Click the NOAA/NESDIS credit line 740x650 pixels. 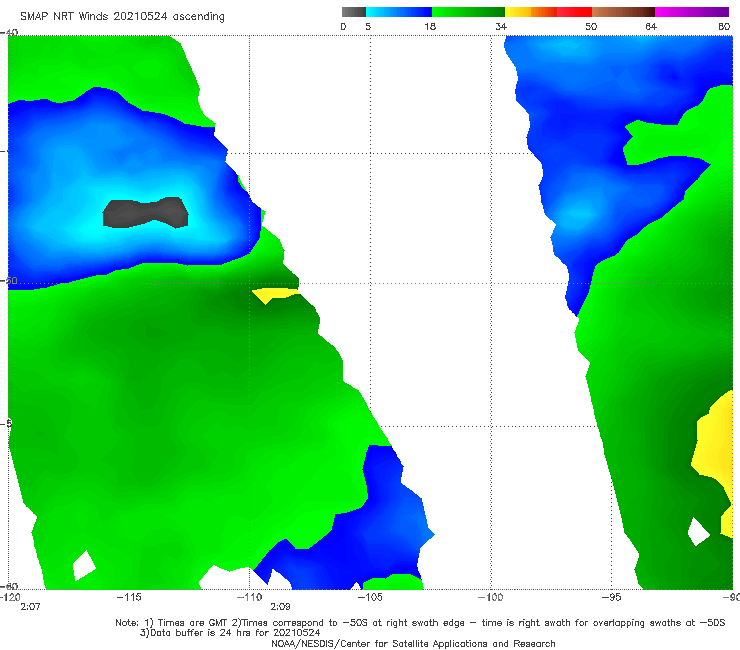413,644
